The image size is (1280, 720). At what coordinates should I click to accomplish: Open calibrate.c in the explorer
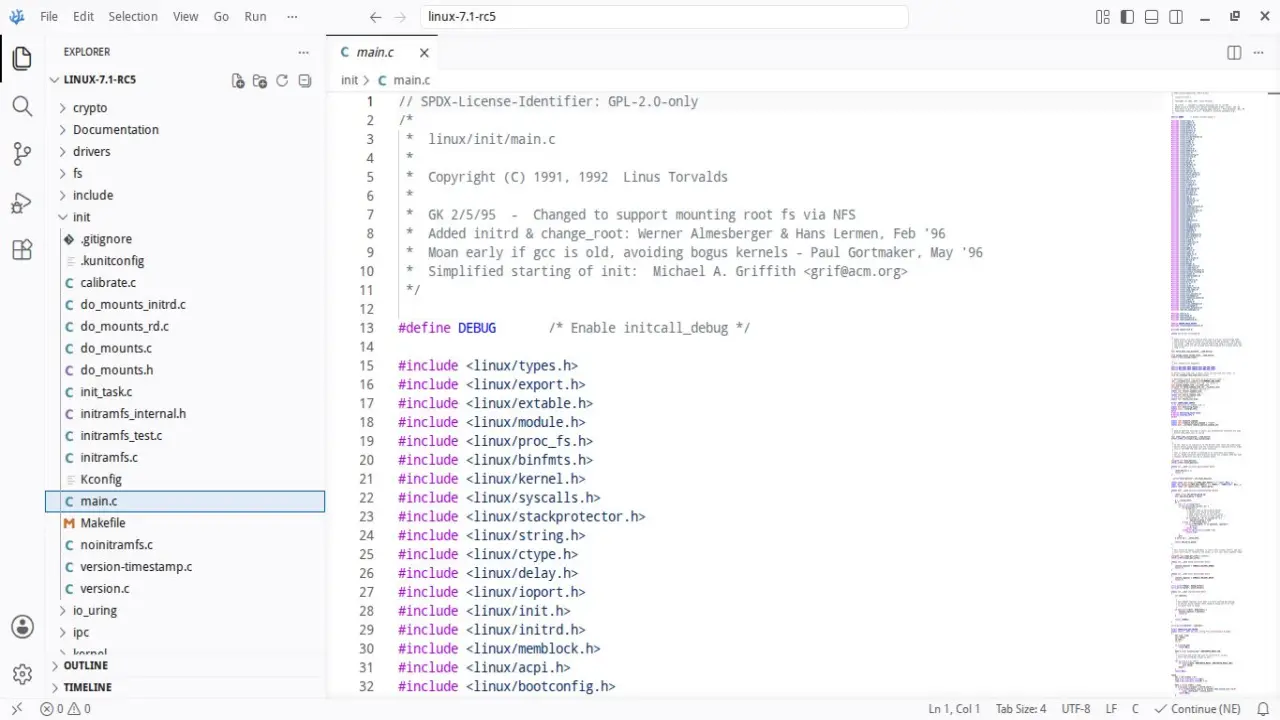(x=185, y=283)
